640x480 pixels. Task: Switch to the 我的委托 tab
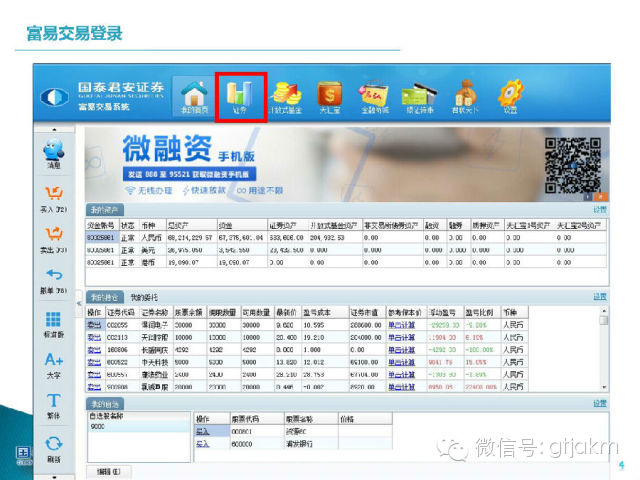[x=144, y=297]
